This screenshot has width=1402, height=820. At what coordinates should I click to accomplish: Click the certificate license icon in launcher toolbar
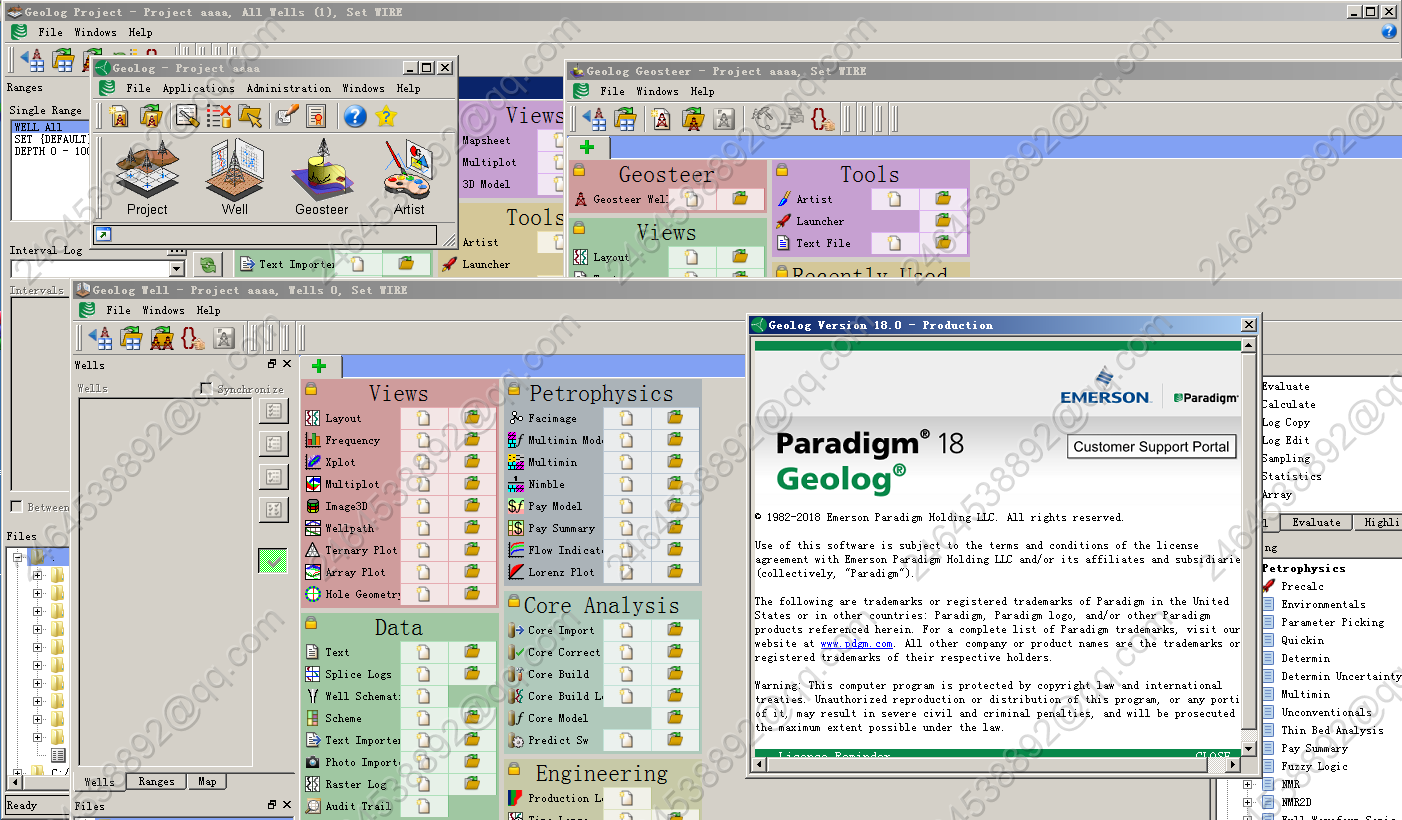point(317,116)
